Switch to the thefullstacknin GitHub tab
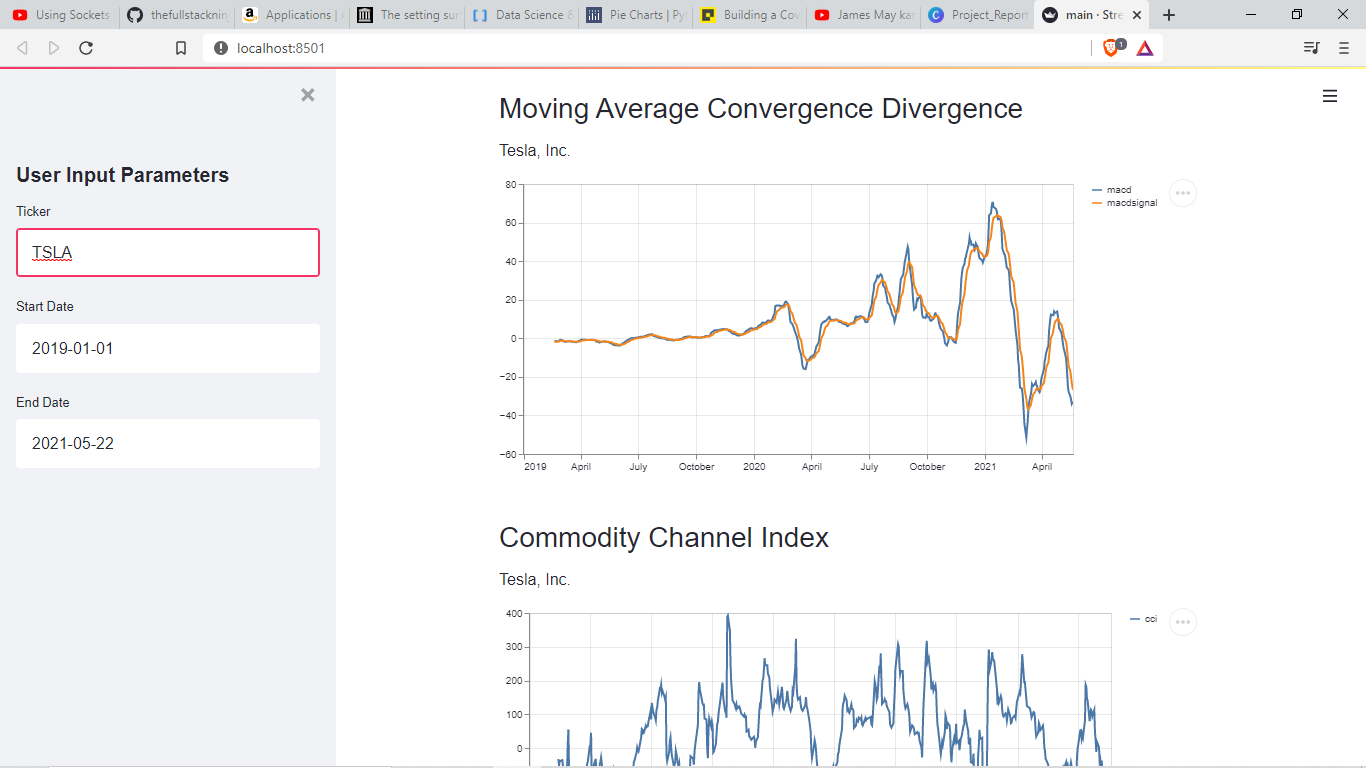This screenshot has width=1366, height=768. pos(178,15)
